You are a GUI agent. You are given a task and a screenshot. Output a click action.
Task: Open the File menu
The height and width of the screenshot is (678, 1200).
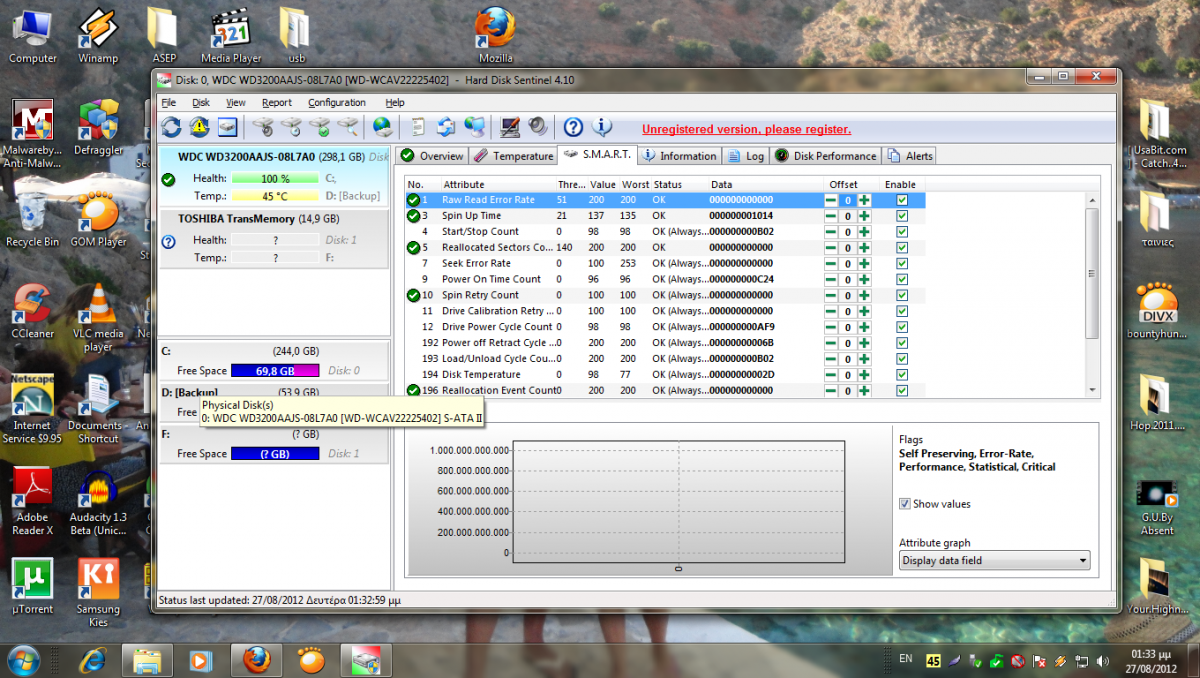pos(168,102)
